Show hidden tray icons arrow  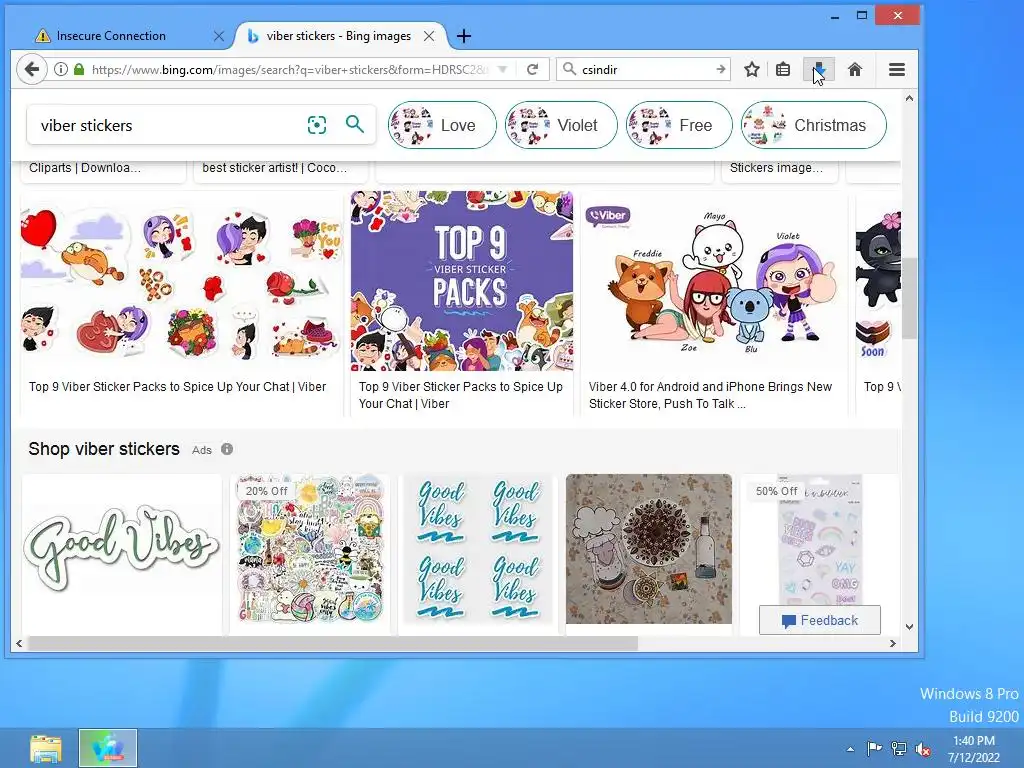[x=850, y=749]
